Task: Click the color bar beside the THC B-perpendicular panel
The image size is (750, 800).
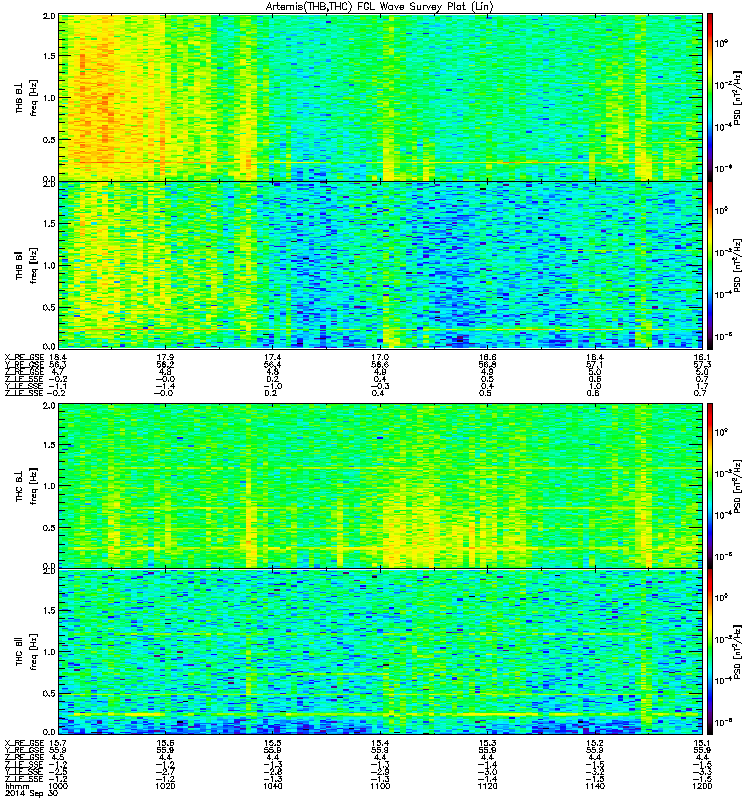Action: click(710, 485)
